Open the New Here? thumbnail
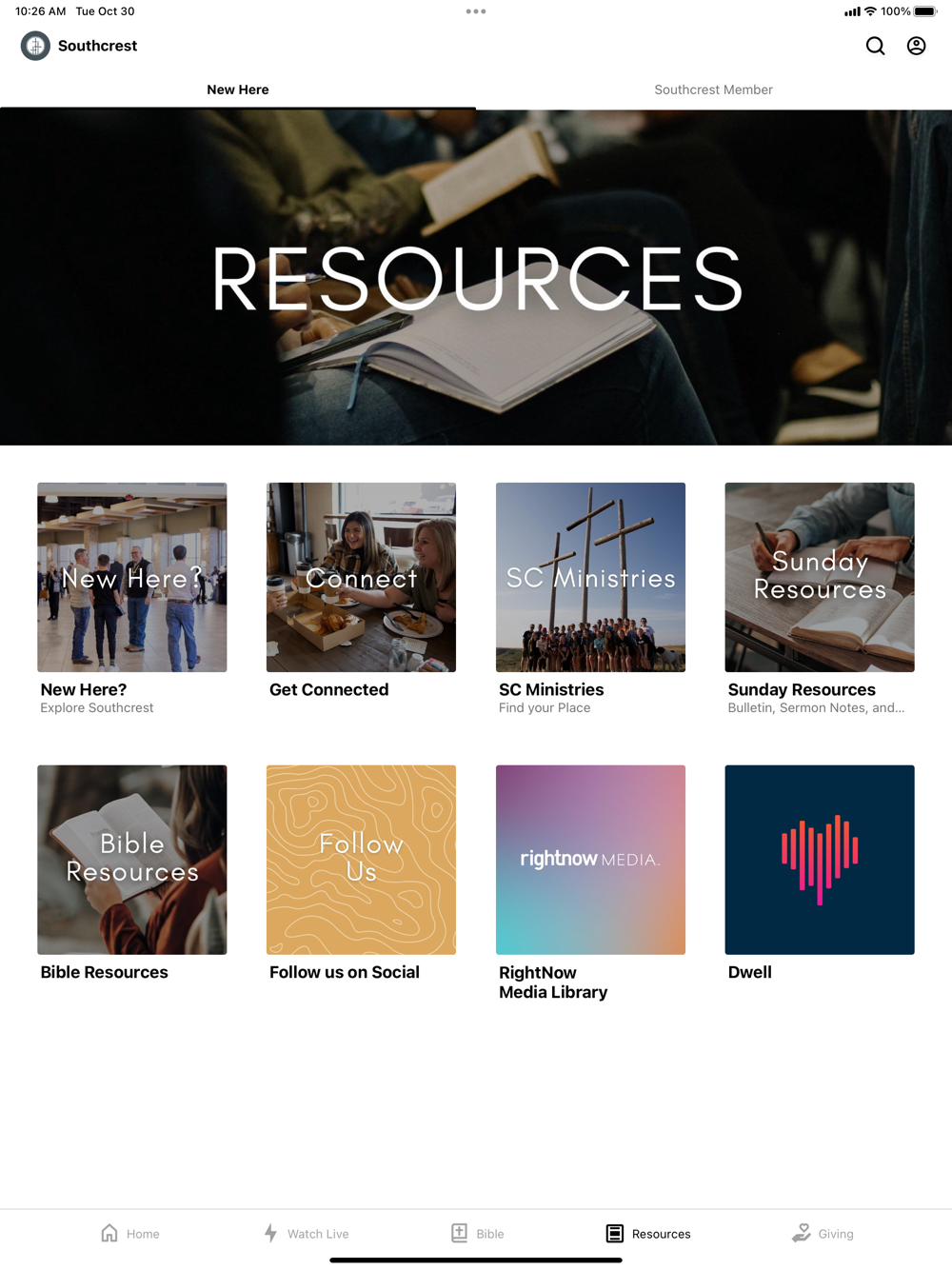Viewport: 952px width, 1270px height. coord(132,577)
